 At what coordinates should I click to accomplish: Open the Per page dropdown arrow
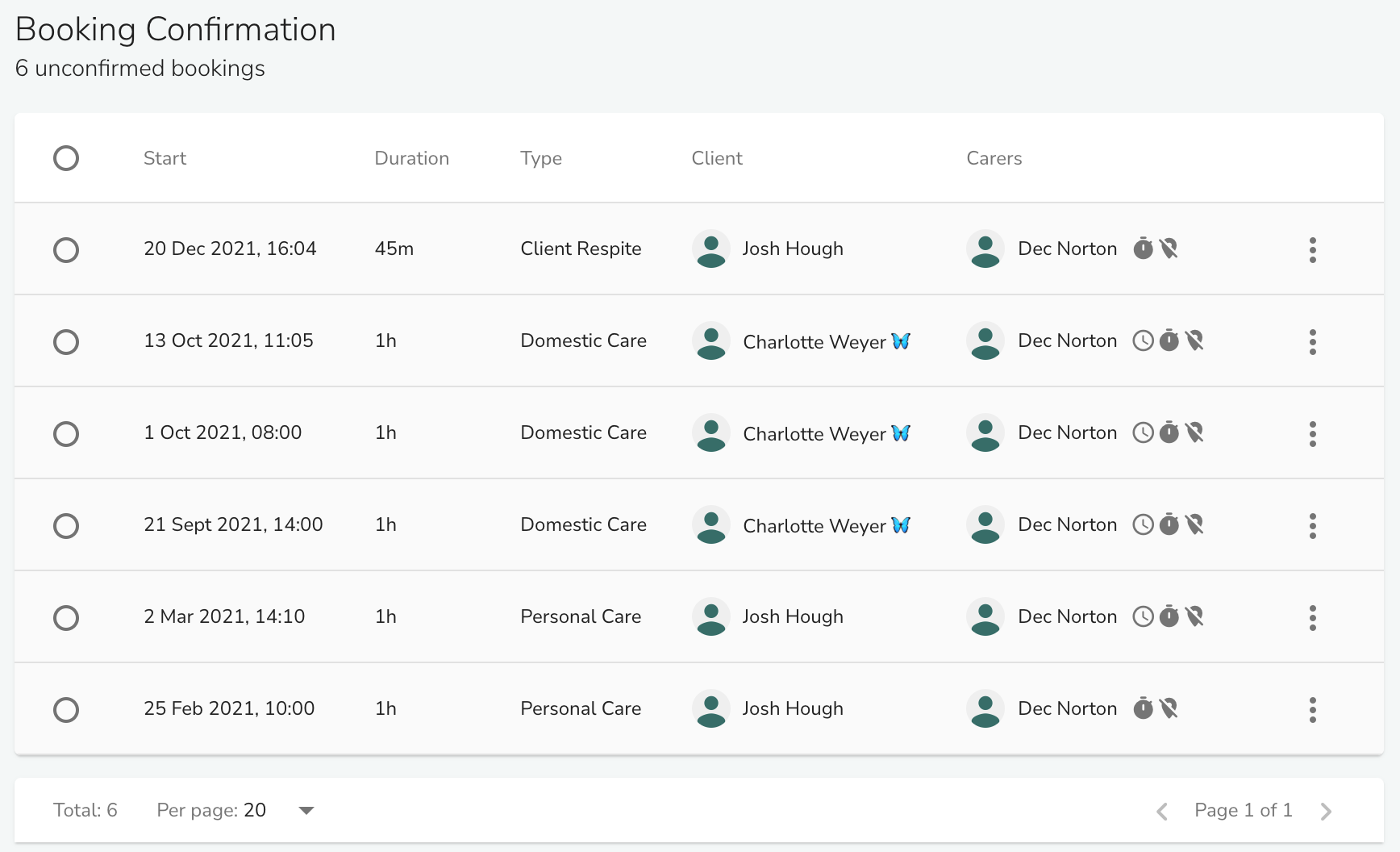306,811
